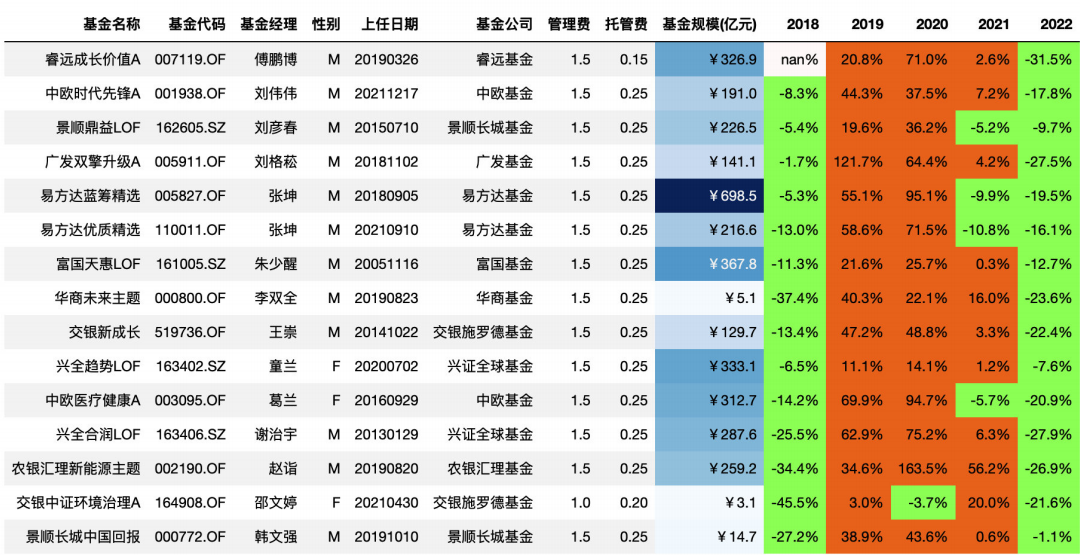This screenshot has height=555, width=1080.
Task: Select the 2020 column header
Action: [932, 25]
